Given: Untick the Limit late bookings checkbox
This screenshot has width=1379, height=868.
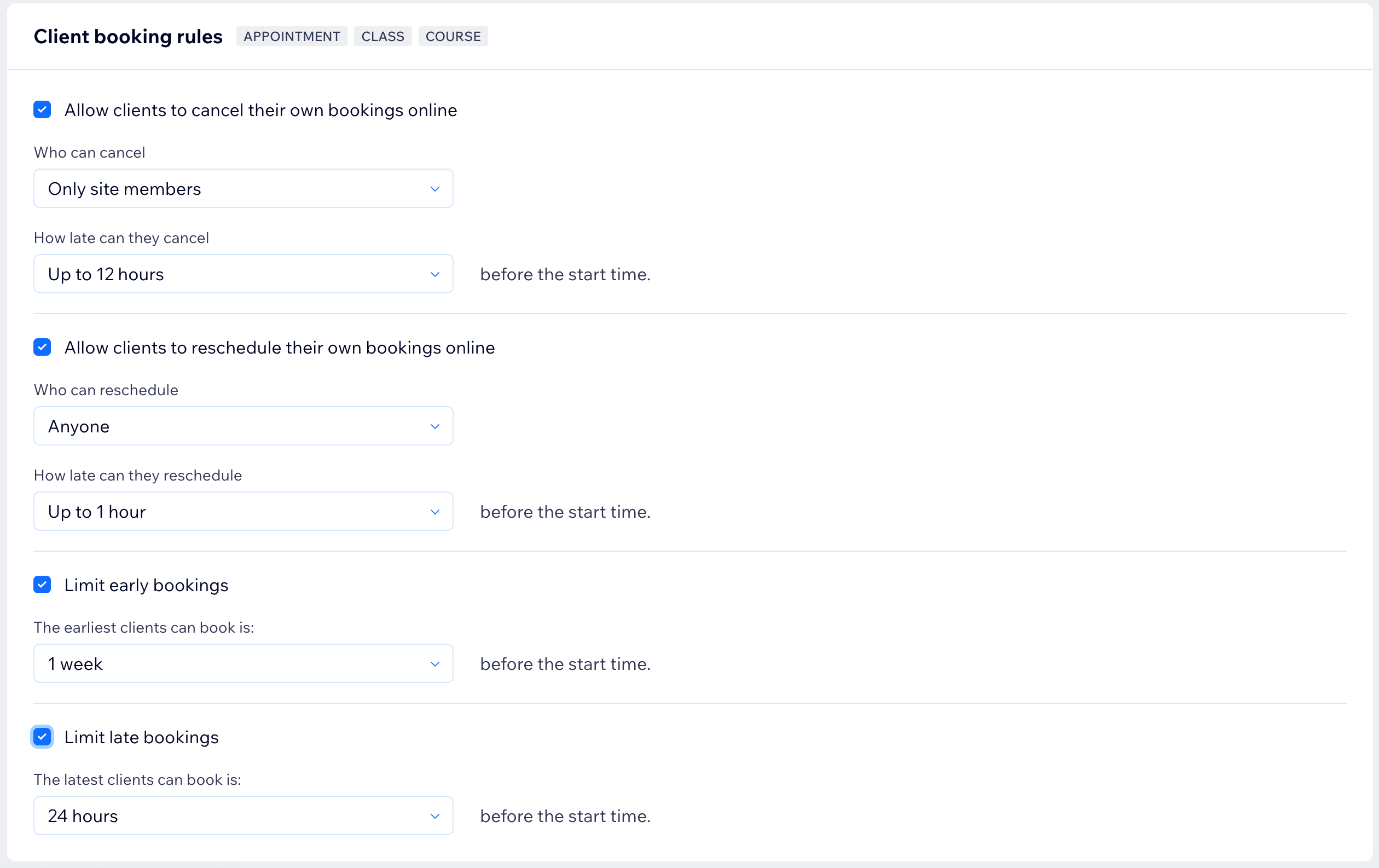Looking at the screenshot, I should (x=42, y=736).
